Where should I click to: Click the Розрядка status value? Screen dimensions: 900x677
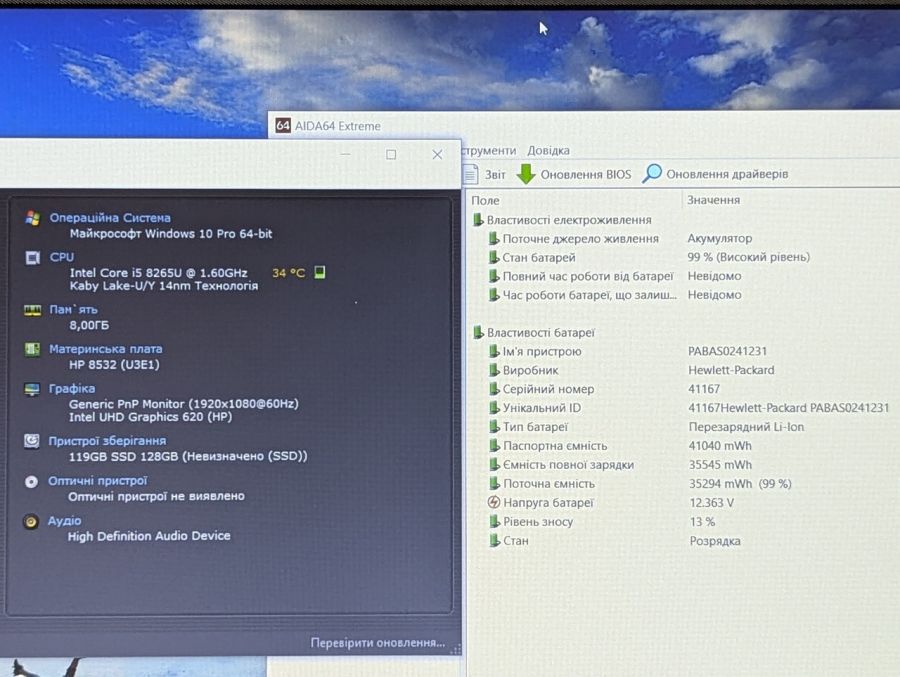tap(715, 541)
